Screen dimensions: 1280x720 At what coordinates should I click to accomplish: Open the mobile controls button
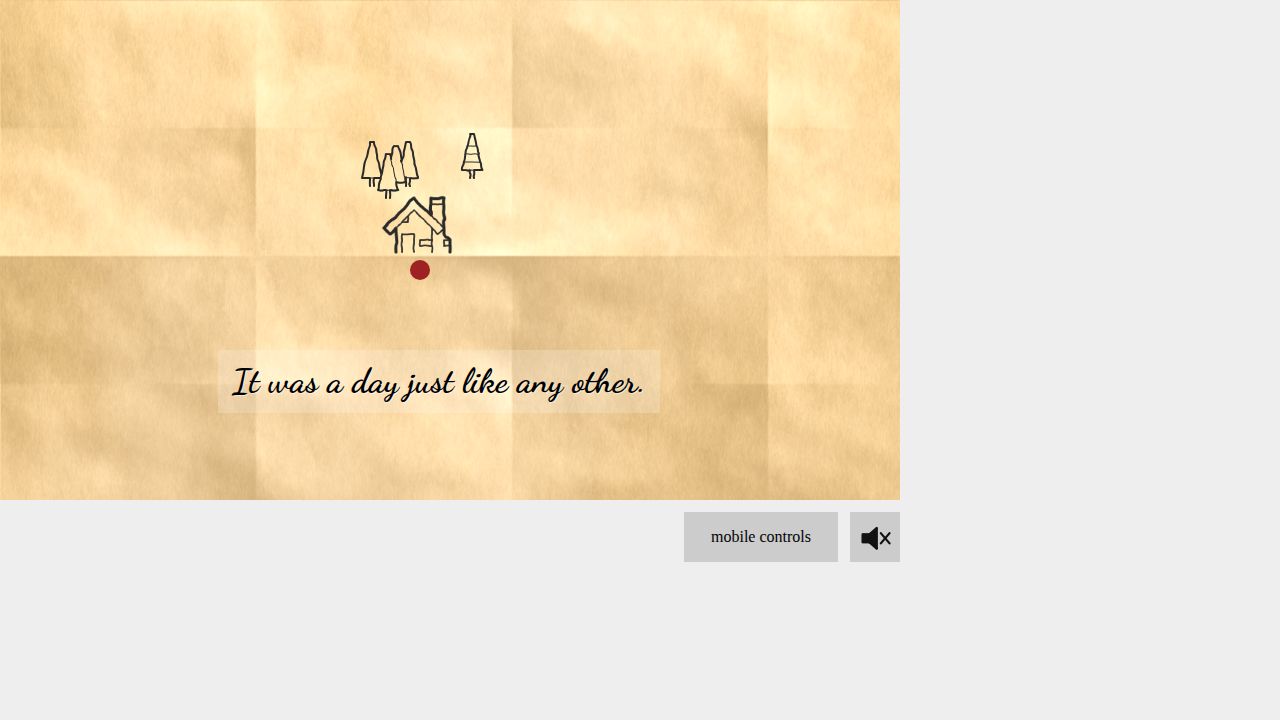tap(761, 537)
